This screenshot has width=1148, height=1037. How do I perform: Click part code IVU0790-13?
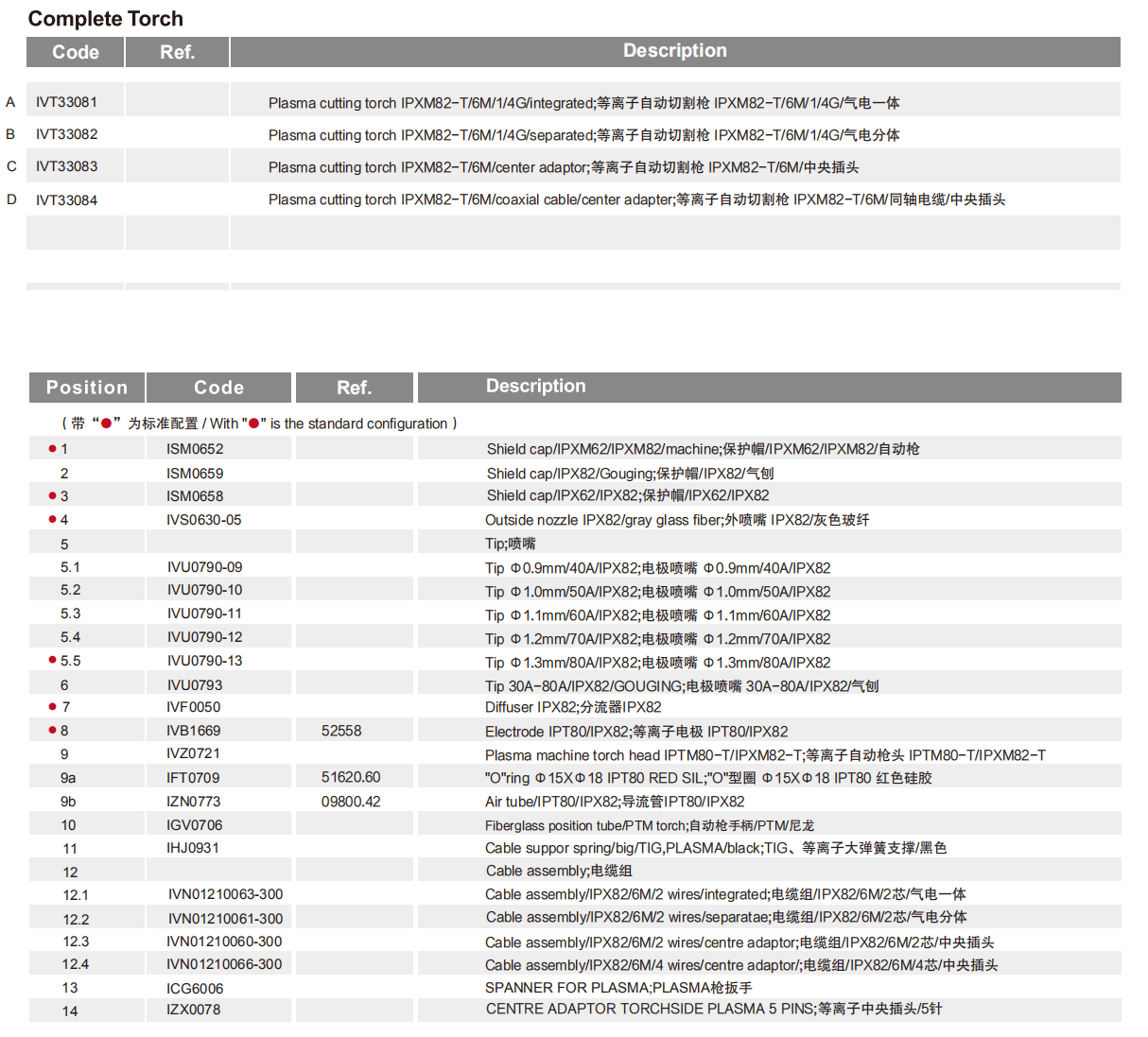204,661
